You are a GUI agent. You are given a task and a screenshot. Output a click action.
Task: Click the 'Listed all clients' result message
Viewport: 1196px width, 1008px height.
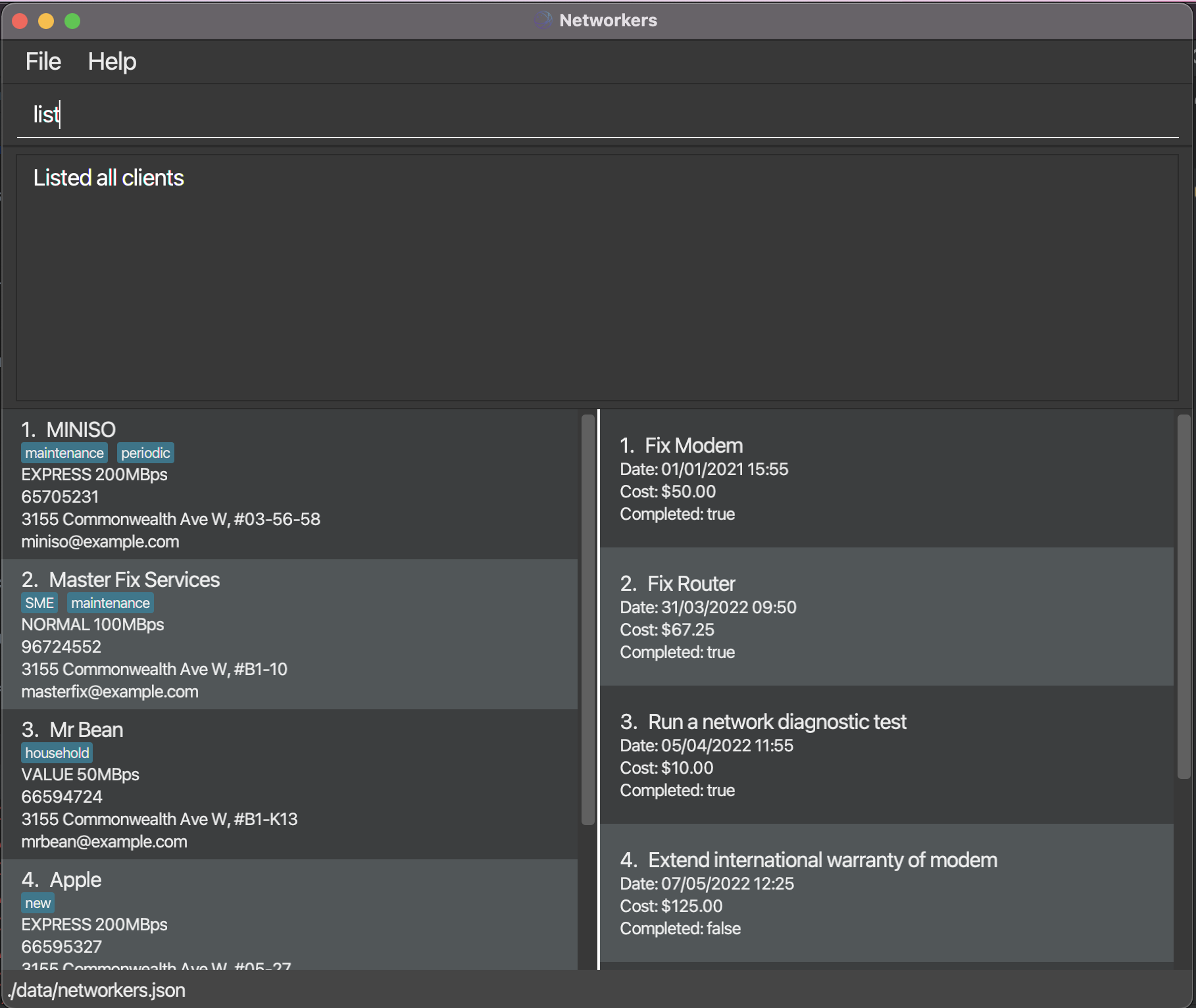point(109,178)
